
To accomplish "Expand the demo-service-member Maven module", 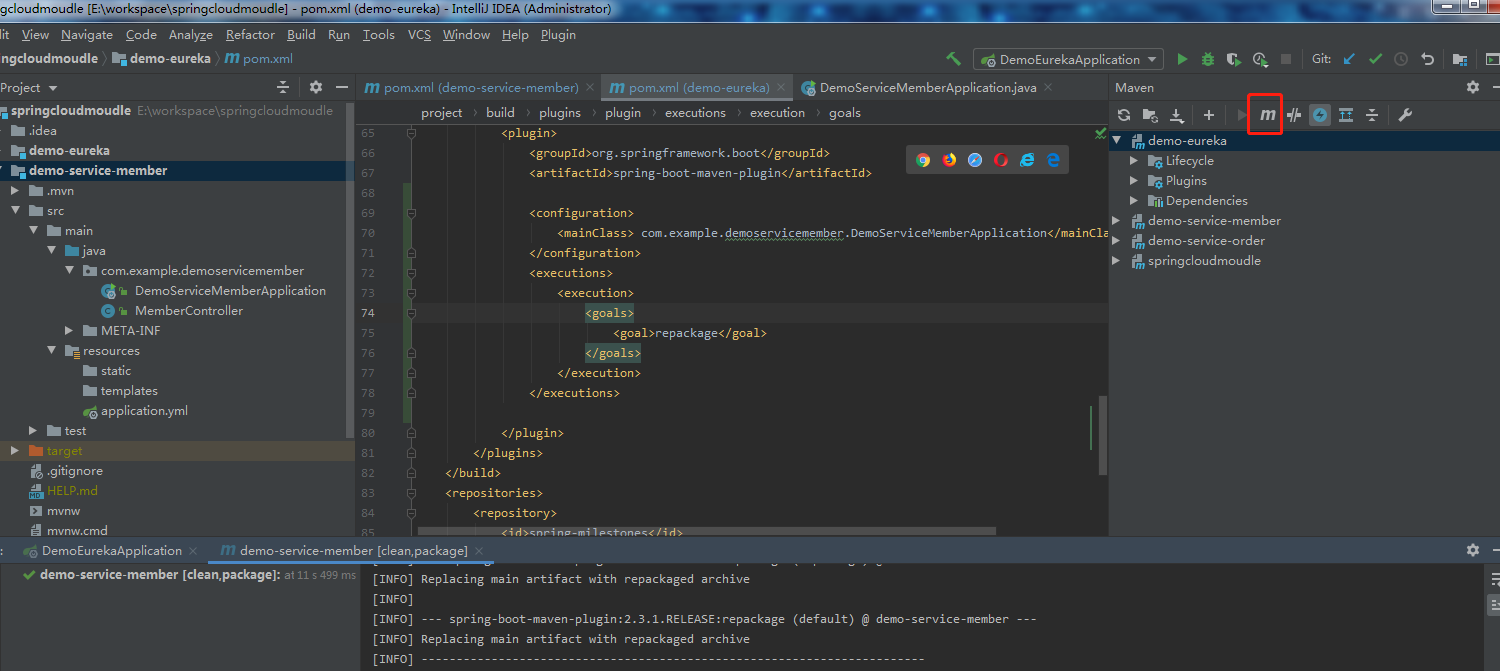I will [1117, 220].
